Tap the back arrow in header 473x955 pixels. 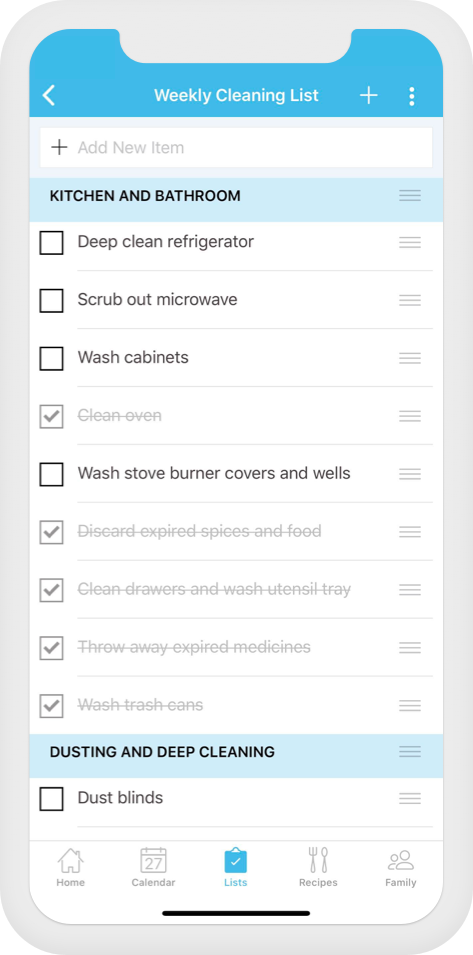tap(49, 96)
